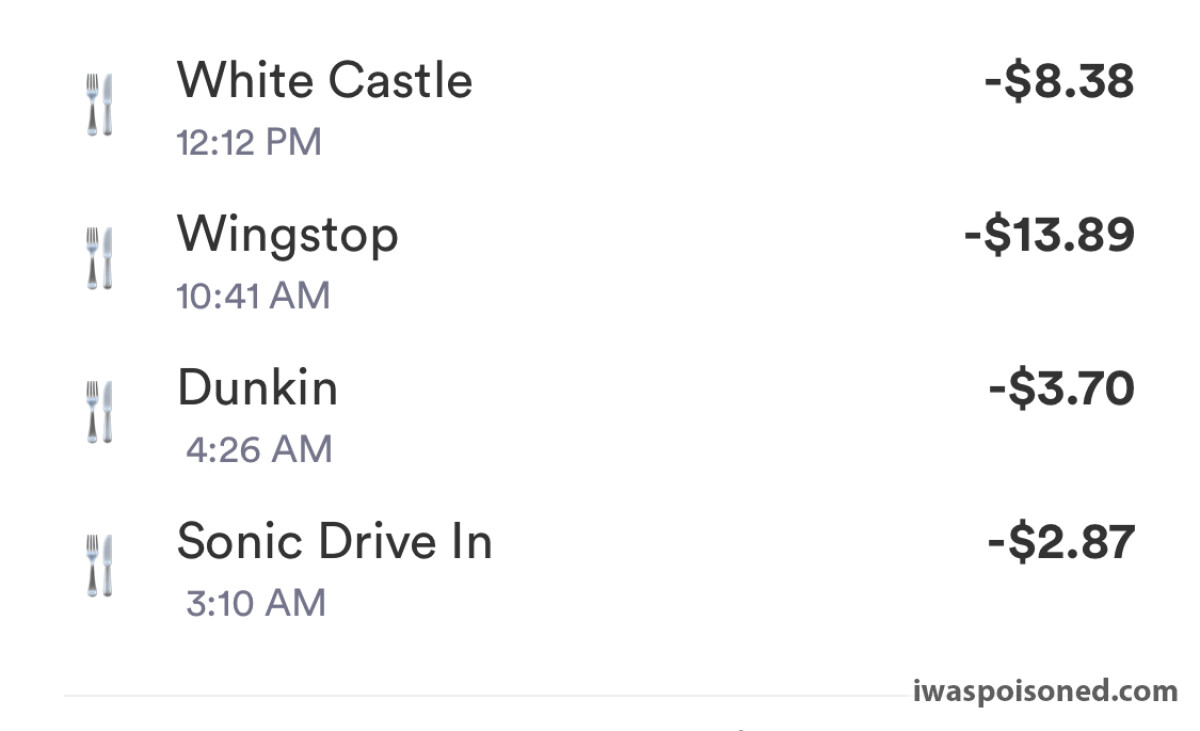Click the word Castle in White Castle
This screenshot has height=731, width=1200.
(401, 79)
